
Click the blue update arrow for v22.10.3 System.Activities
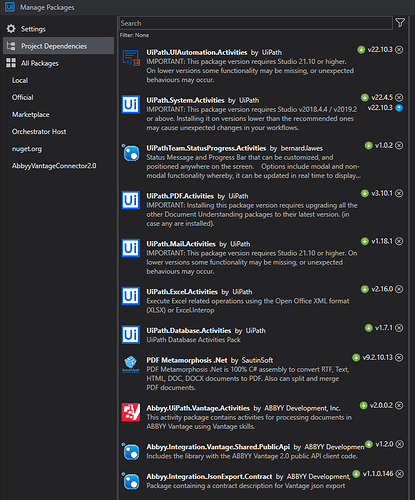[399, 108]
